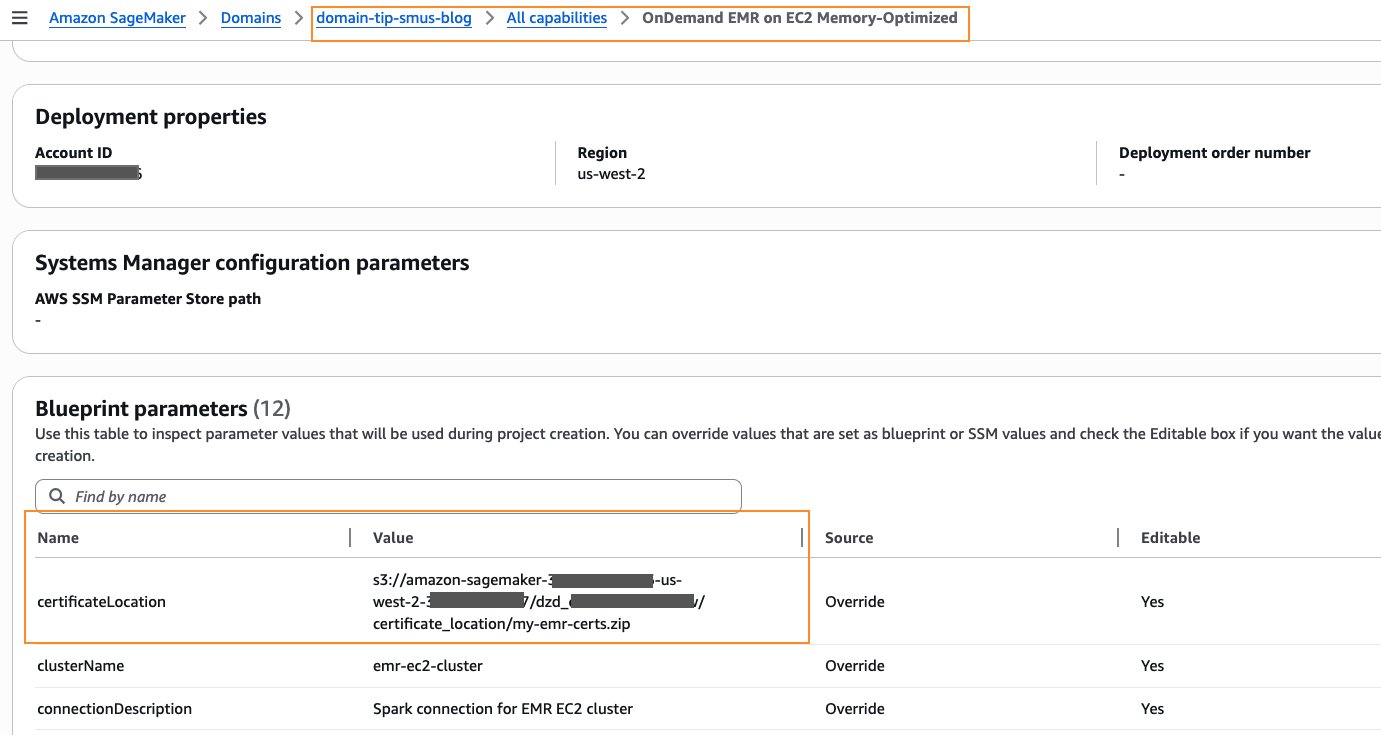1381x735 pixels.
Task: Grab the divider between Name and Value columns
Action: pyautogui.click(x=350, y=538)
